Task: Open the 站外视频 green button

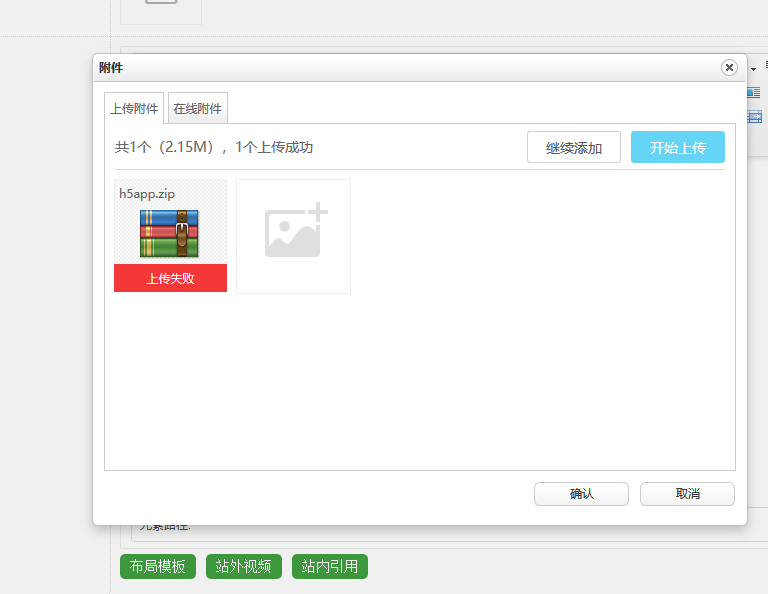Action: point(244,566)
